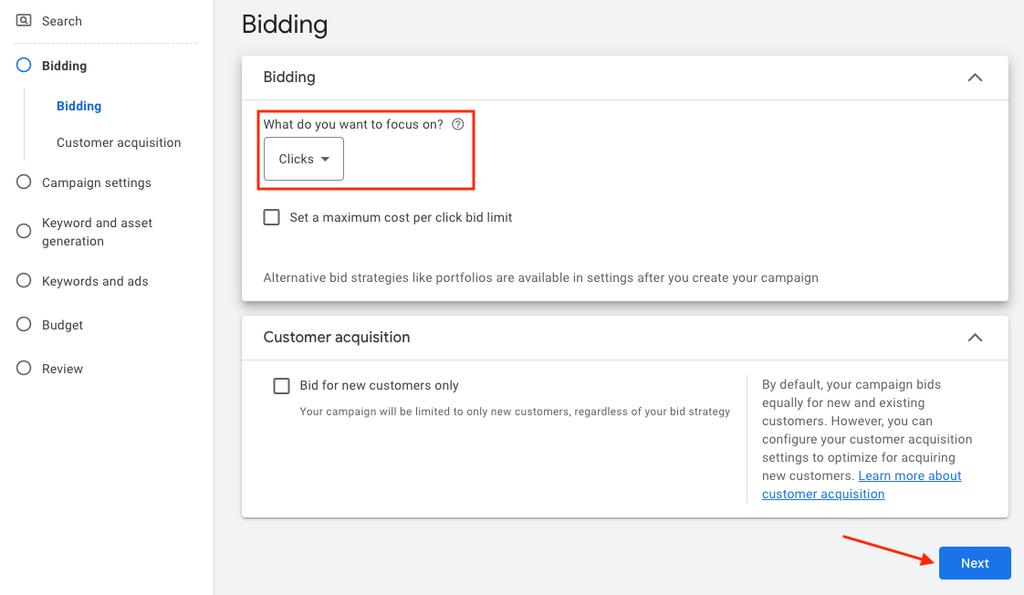Click the Search icon in the sidebar

24,20
